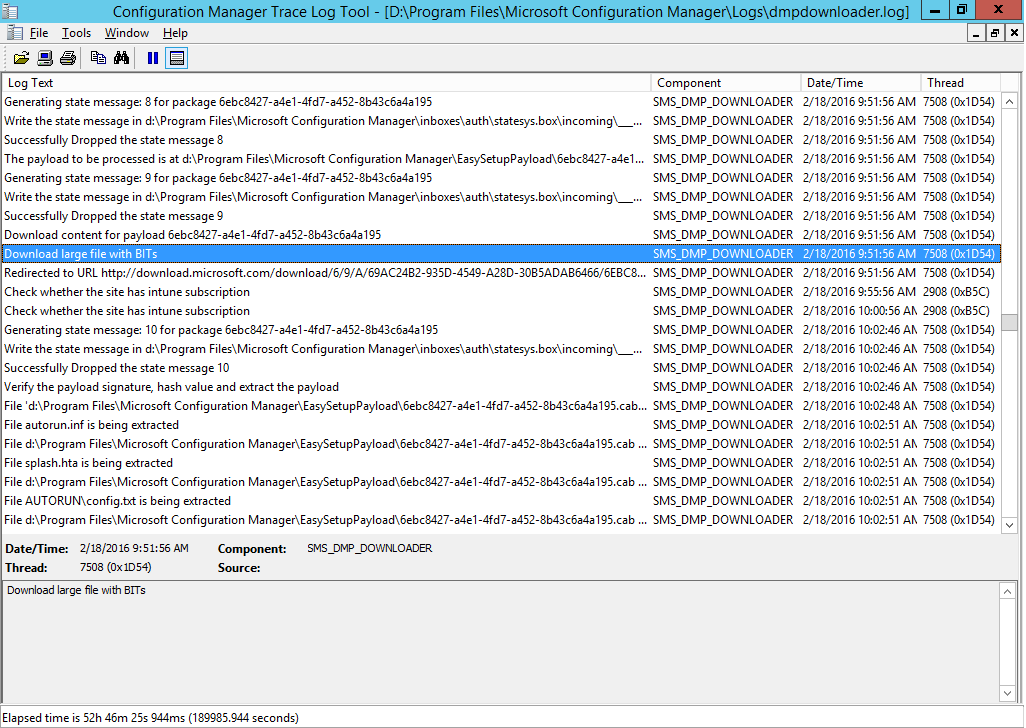Click the Thread value 7508 in details pane

tap(115, 567)
